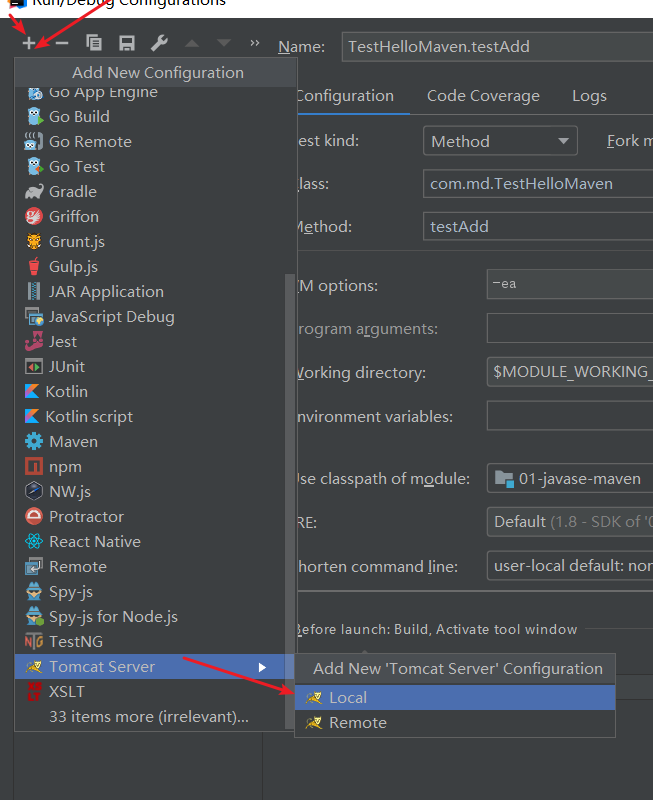Open the Test kind Method dropdown
The image size is (653, 800).
[x=500, y=141]
